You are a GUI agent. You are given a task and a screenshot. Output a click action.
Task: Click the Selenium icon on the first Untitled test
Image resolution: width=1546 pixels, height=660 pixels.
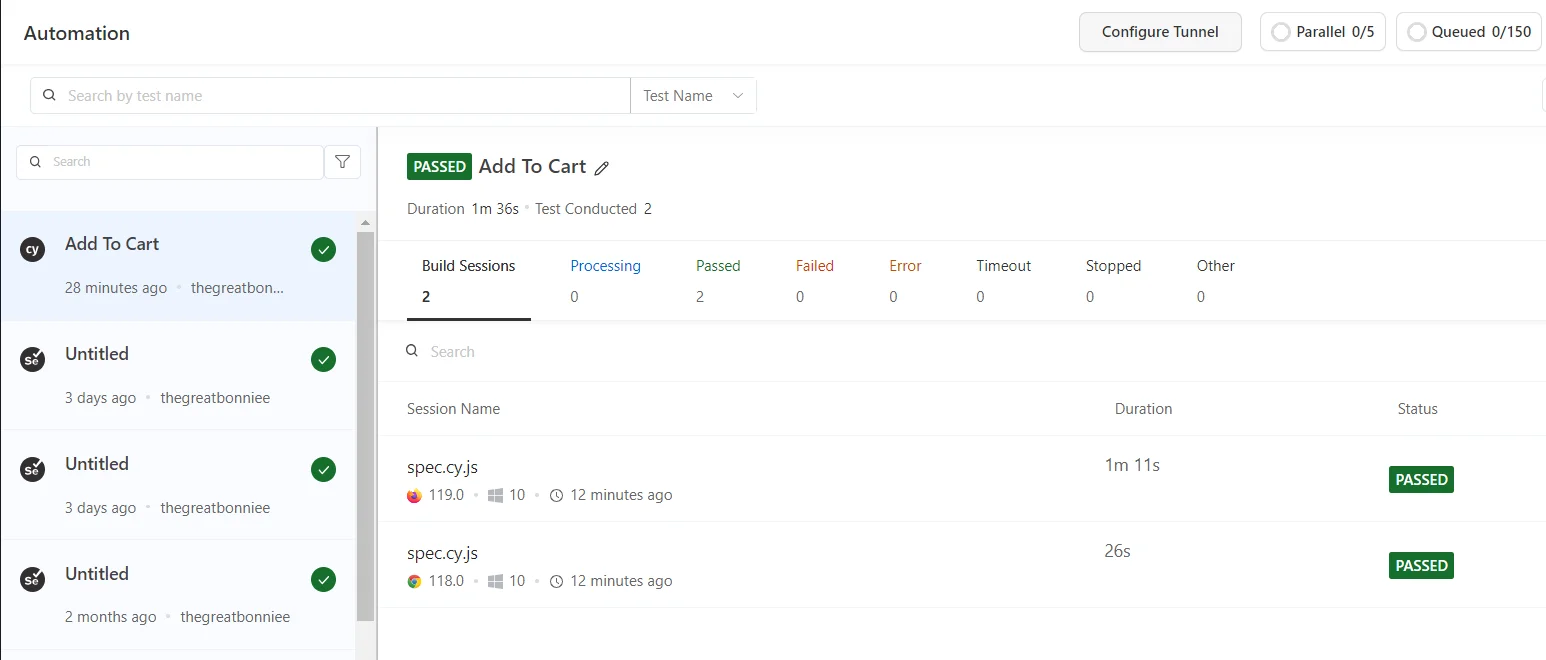(32, 359)
